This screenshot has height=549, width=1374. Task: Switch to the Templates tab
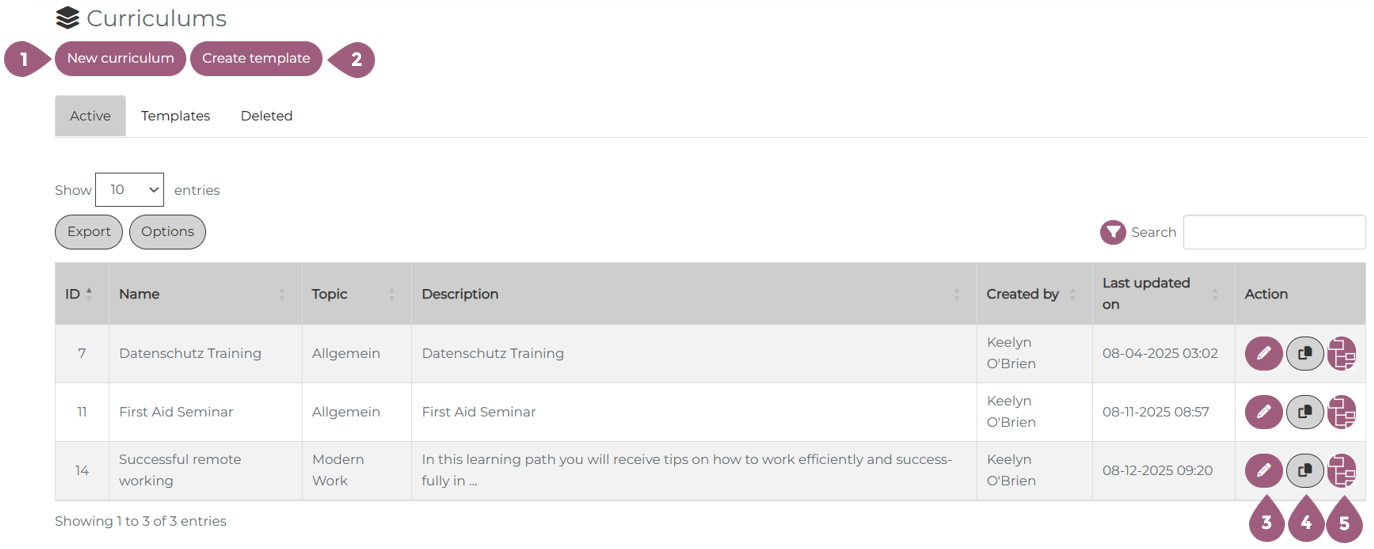(x=175, y=116)
